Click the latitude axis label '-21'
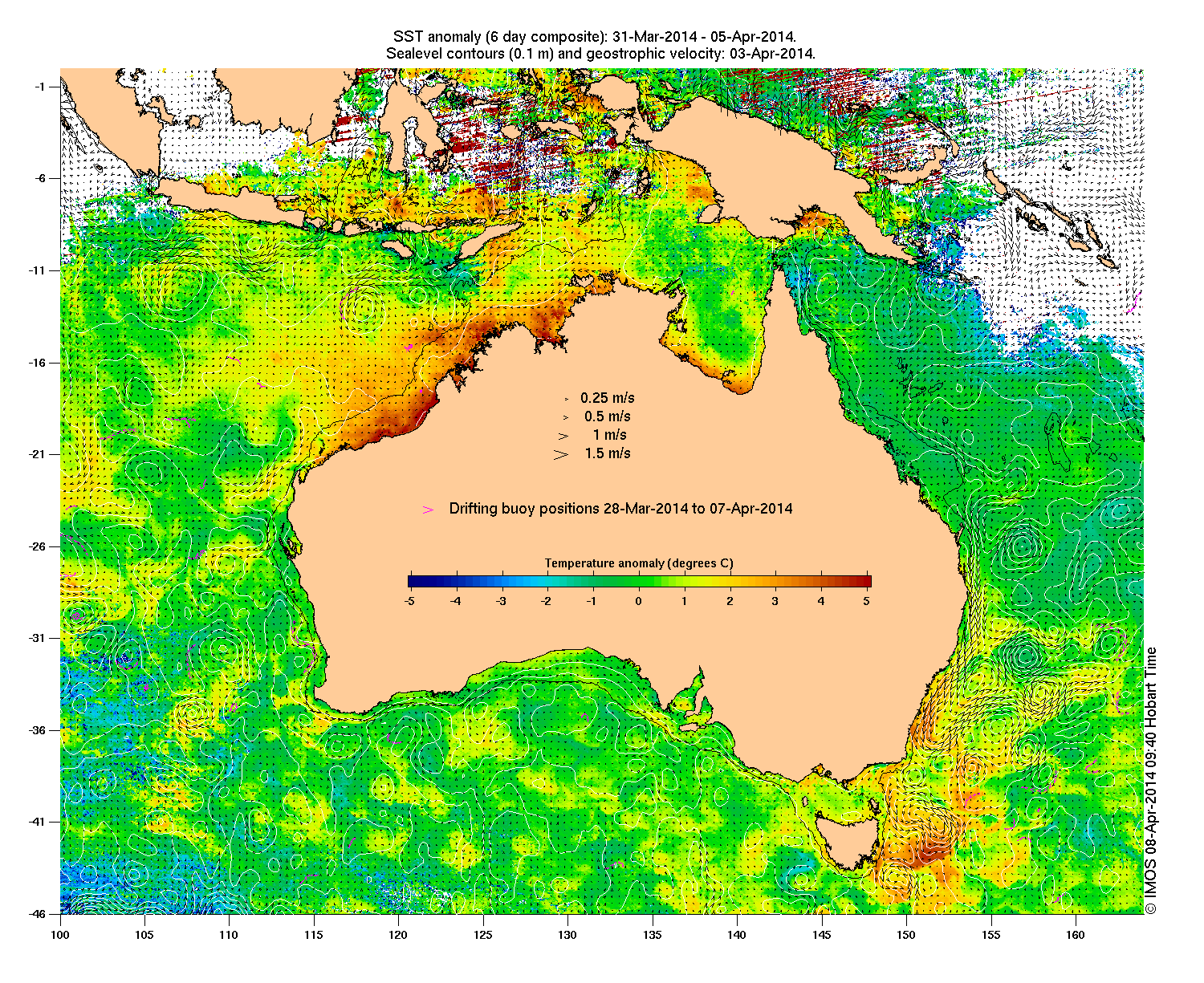 (39, 454)
